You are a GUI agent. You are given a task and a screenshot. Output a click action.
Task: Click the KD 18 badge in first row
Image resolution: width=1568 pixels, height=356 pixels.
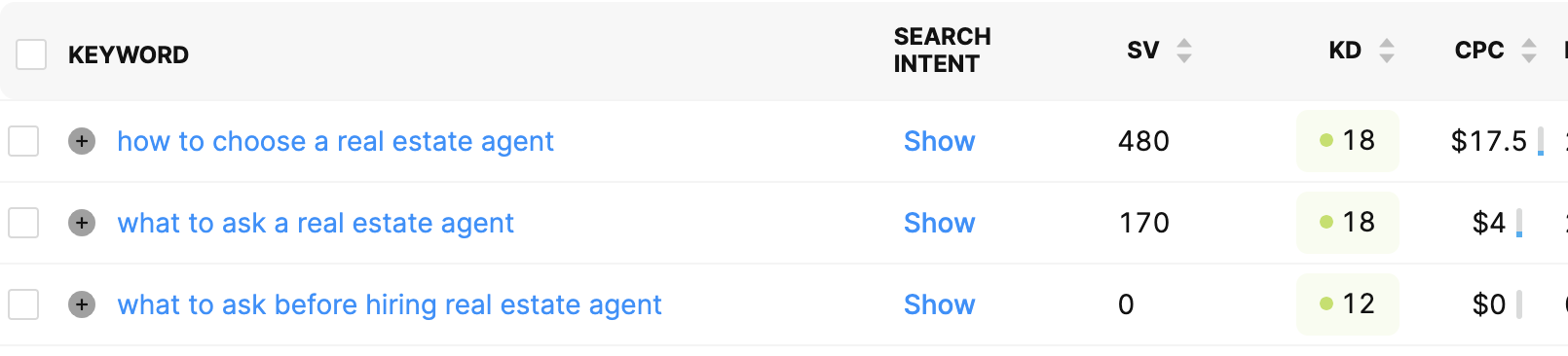[x=1348, y=141]
